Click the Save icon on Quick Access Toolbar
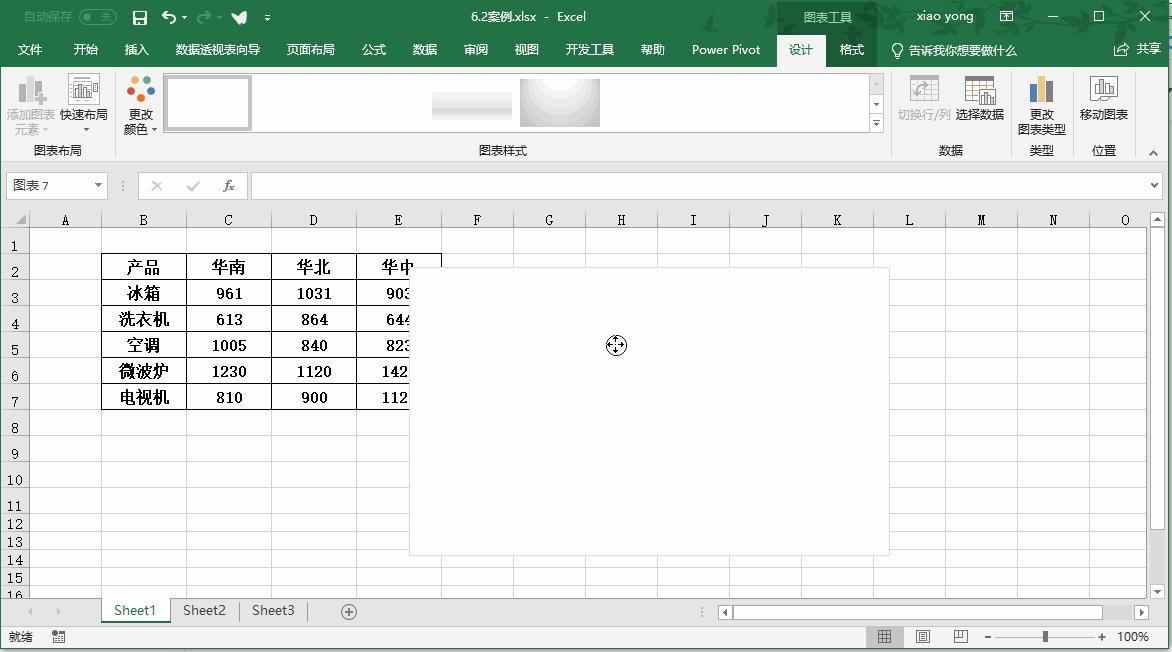 pyautogui.click(x=139, y=16)
